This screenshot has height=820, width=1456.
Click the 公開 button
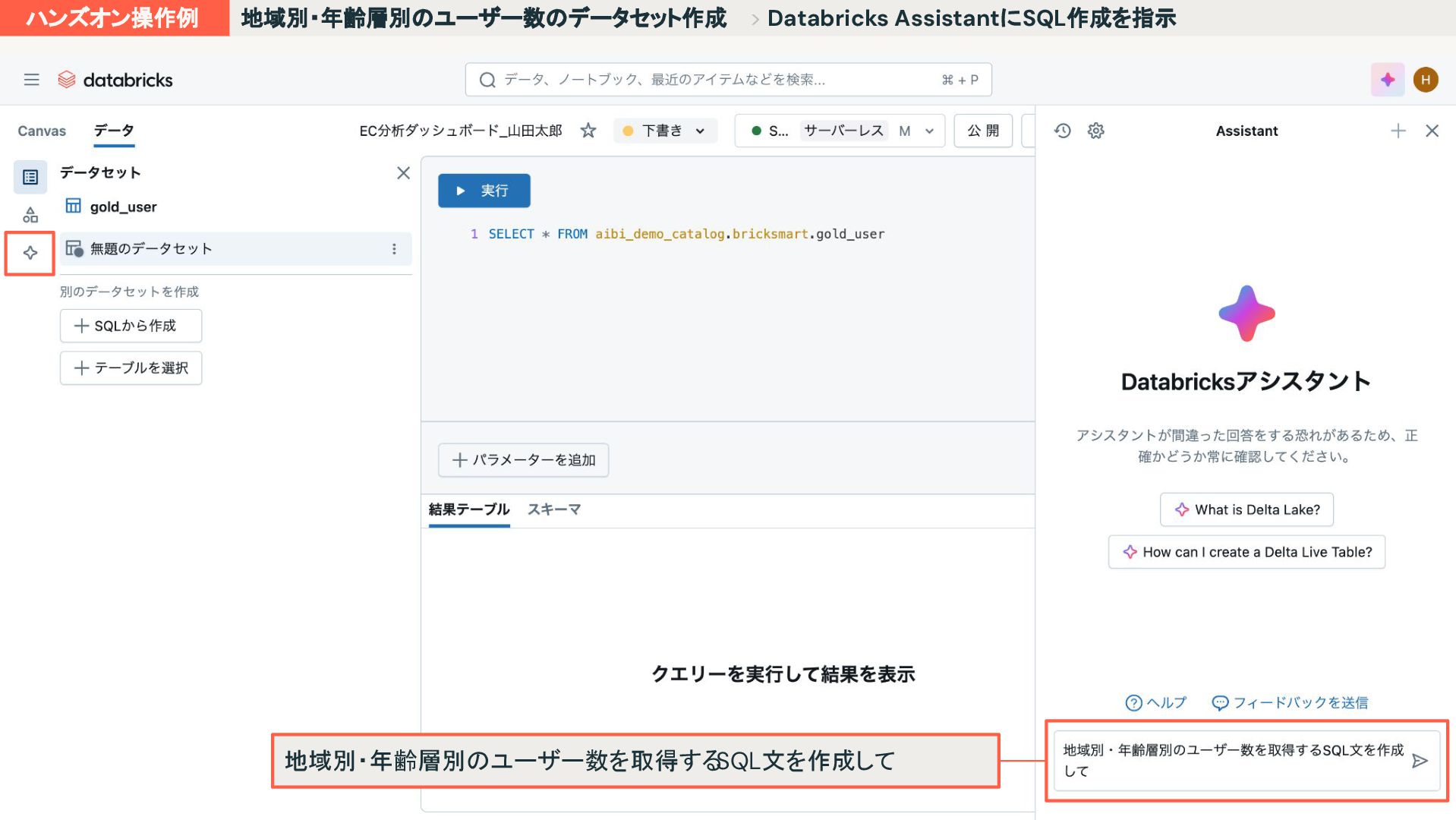point(983,131)
